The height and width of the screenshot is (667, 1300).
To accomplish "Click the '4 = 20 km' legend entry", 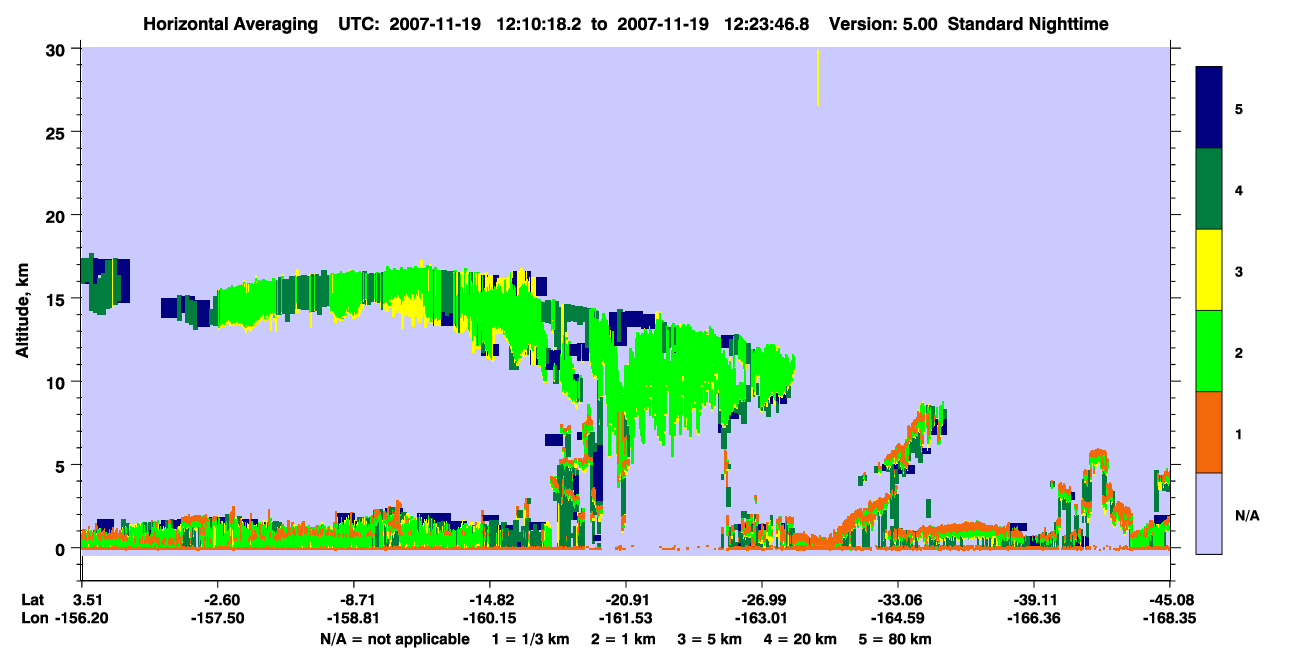I will [x=800, y=639].
